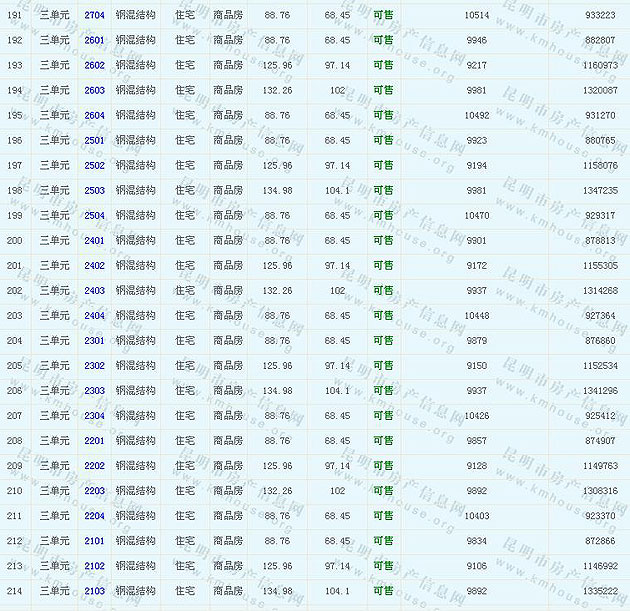Open unit 2502 details
This screenshot has height=611, width=630.
pos(94,165)
